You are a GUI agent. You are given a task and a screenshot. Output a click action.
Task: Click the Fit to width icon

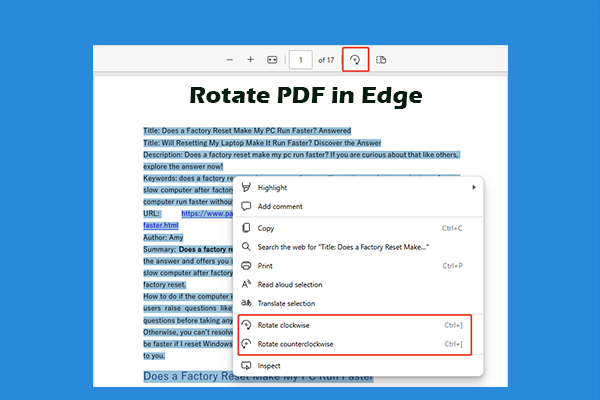click(272, 60)
